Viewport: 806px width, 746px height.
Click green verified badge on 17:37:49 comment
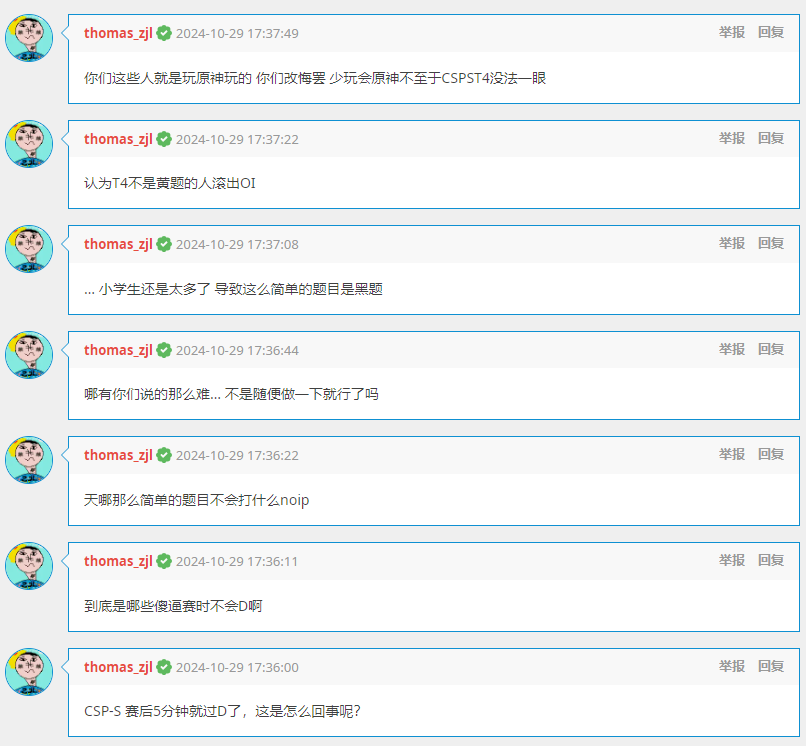(x=164, y=33)
